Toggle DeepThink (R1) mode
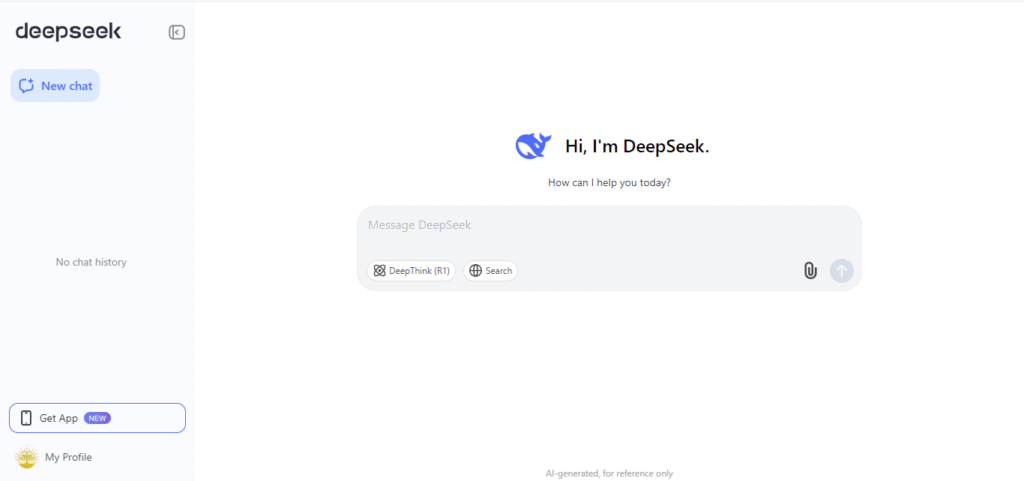The height and width of the screenshot is (481, 1024). pos(411,271)
